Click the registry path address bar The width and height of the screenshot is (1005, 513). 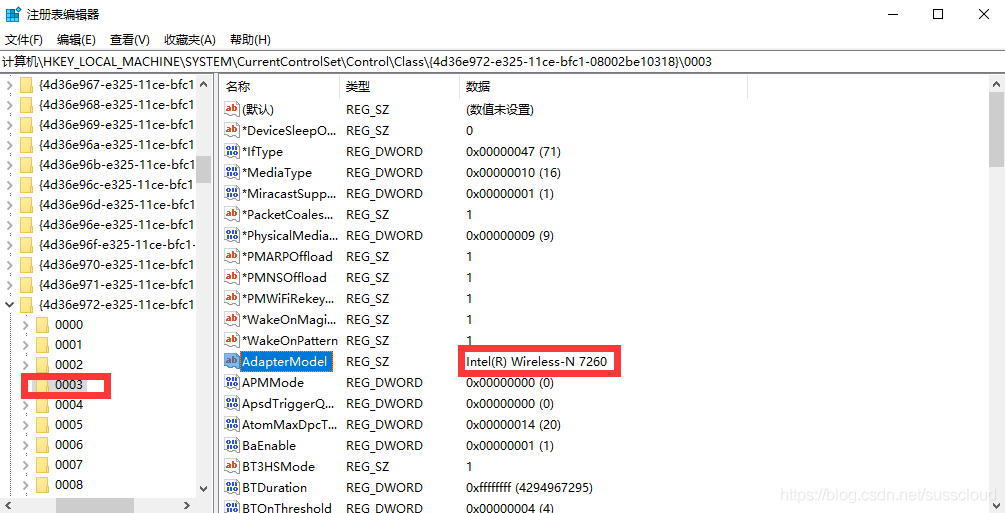click(502, 62)
